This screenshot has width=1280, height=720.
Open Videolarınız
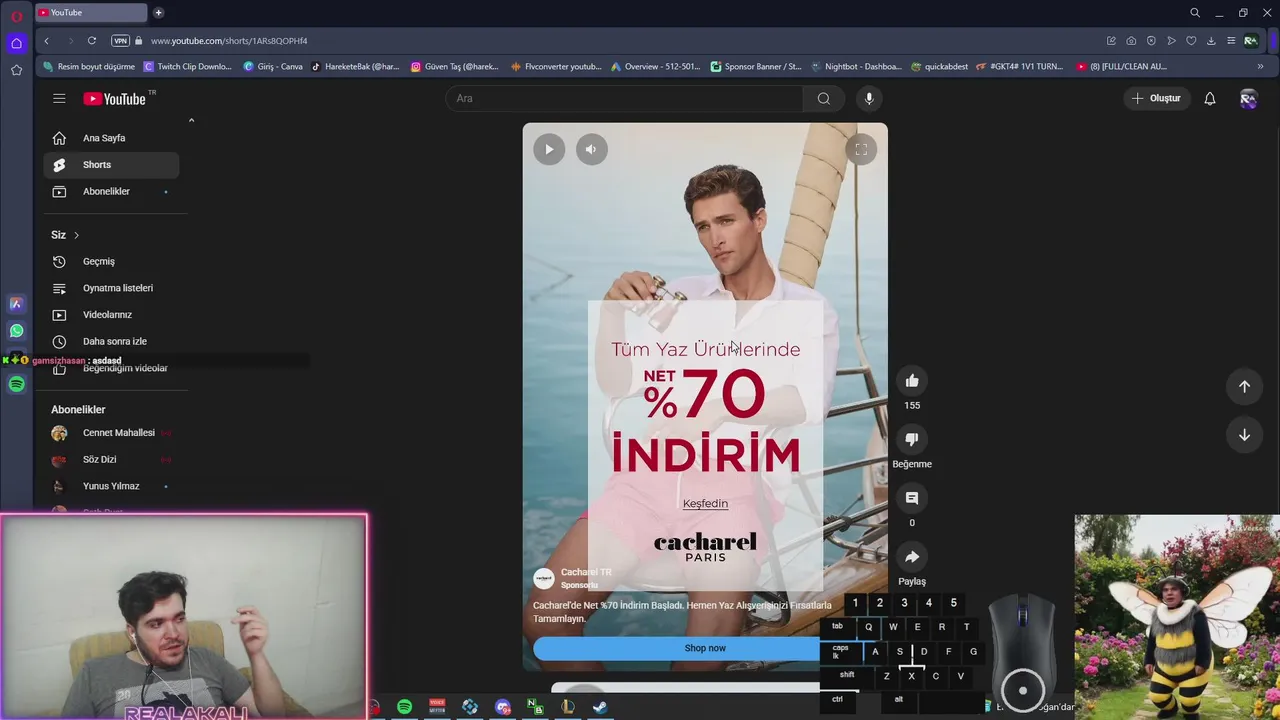click(111, 315)
